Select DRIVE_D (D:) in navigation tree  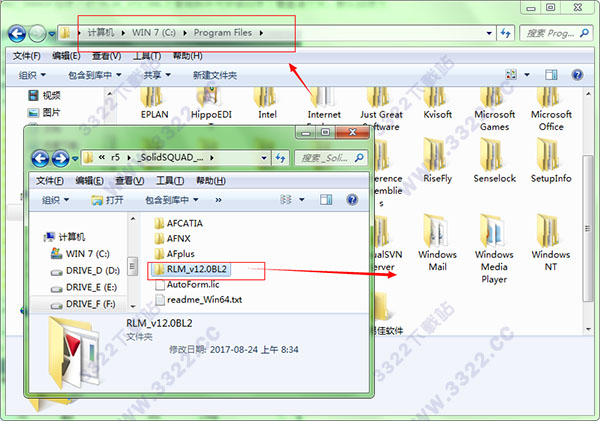[85, 271]
